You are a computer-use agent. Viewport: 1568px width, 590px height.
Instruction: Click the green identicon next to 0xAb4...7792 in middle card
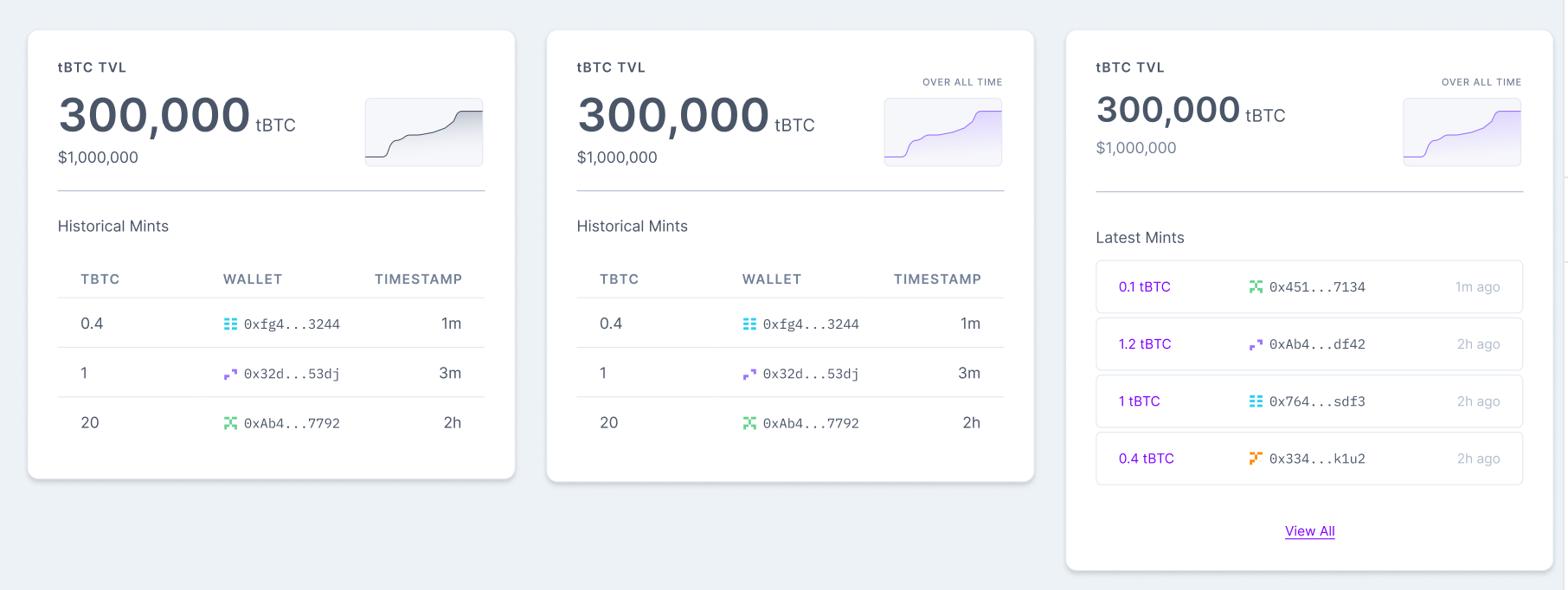[749, 422]
